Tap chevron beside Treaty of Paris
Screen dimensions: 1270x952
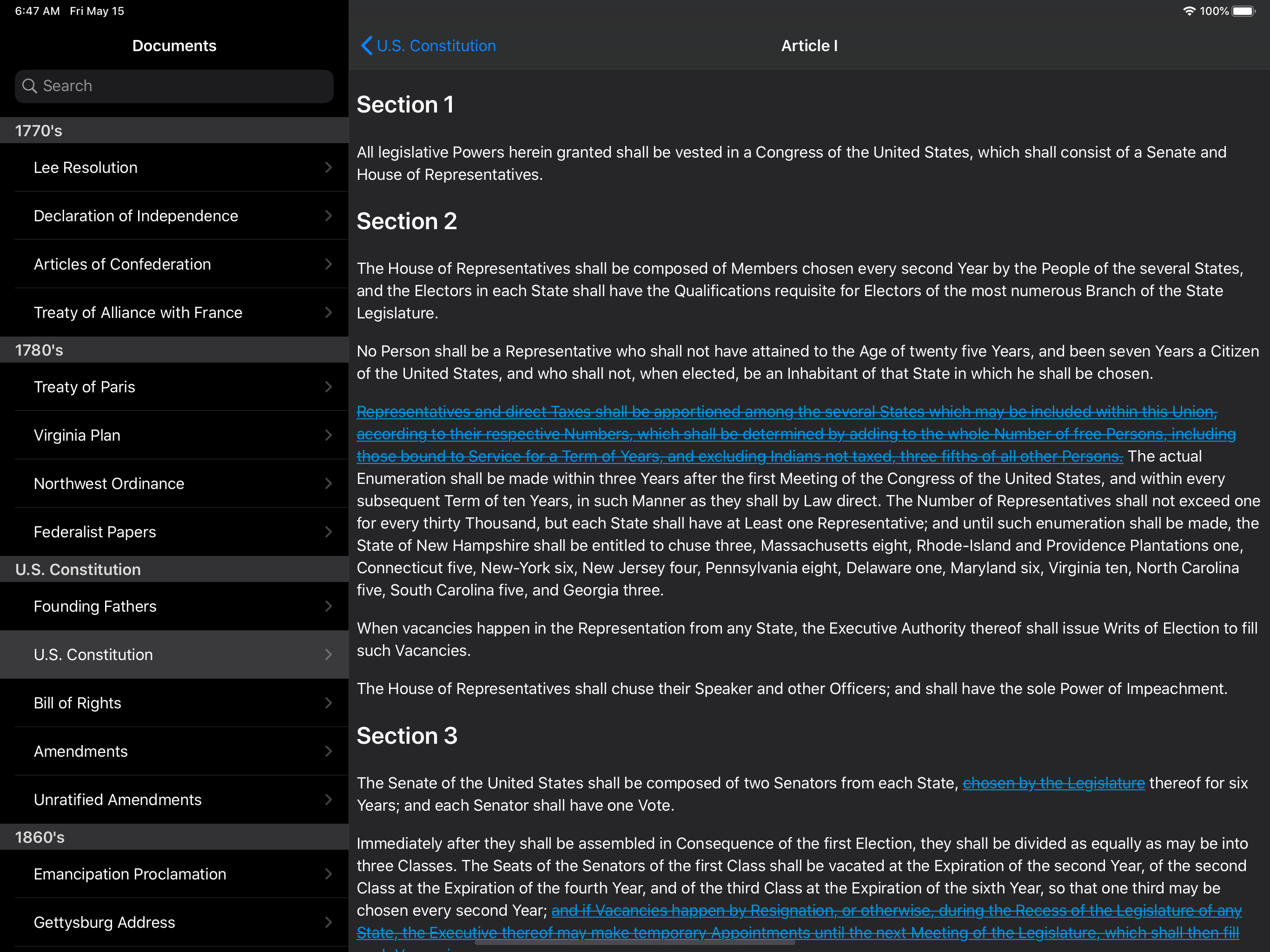[328, 386]
